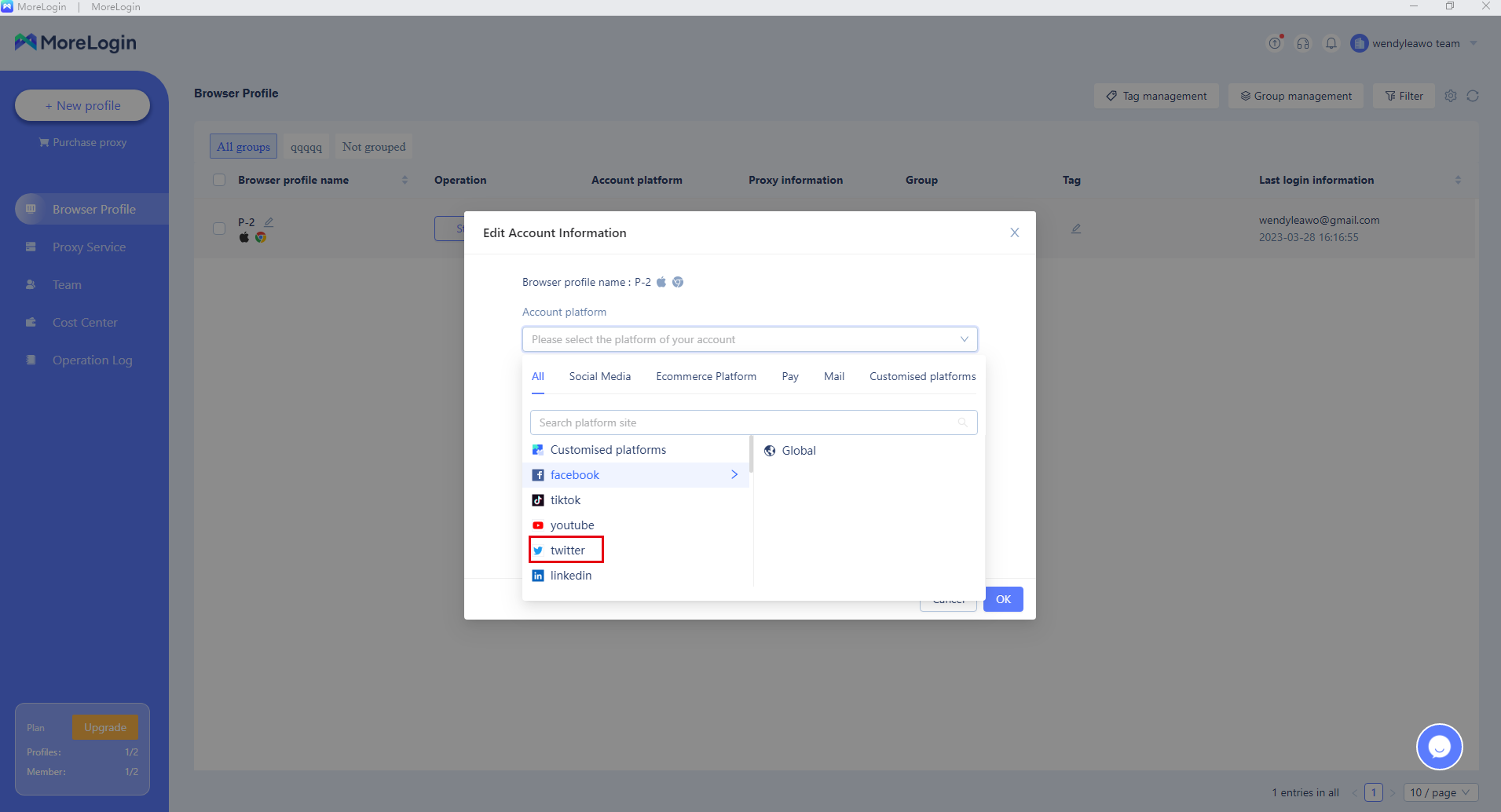Expand the facebook submenu arrow
The image size is (1501, 812).
tap(734, 474)
